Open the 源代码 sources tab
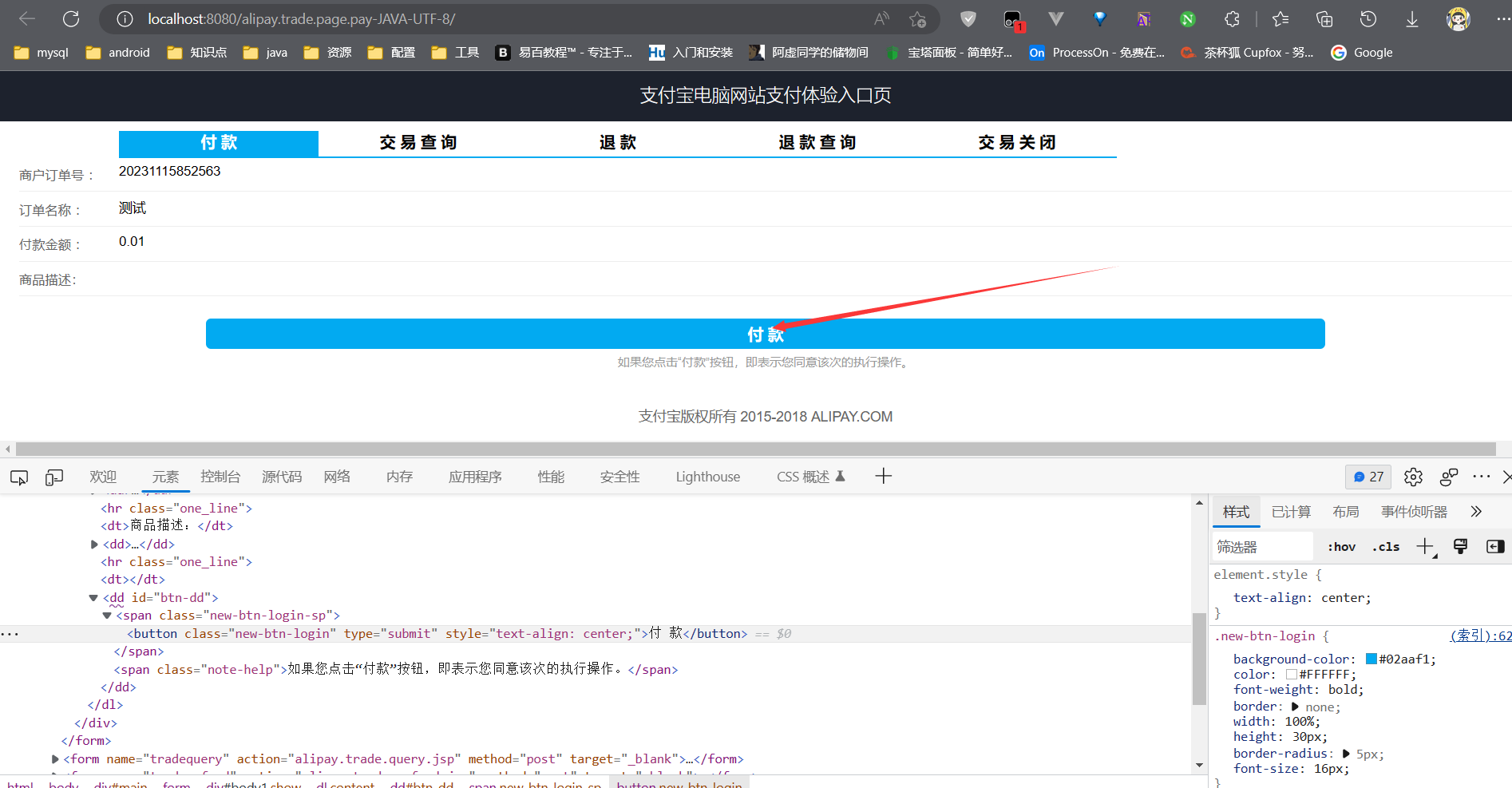The width and height of the screenshot is (1512, 788). click(x=282, y=477)
